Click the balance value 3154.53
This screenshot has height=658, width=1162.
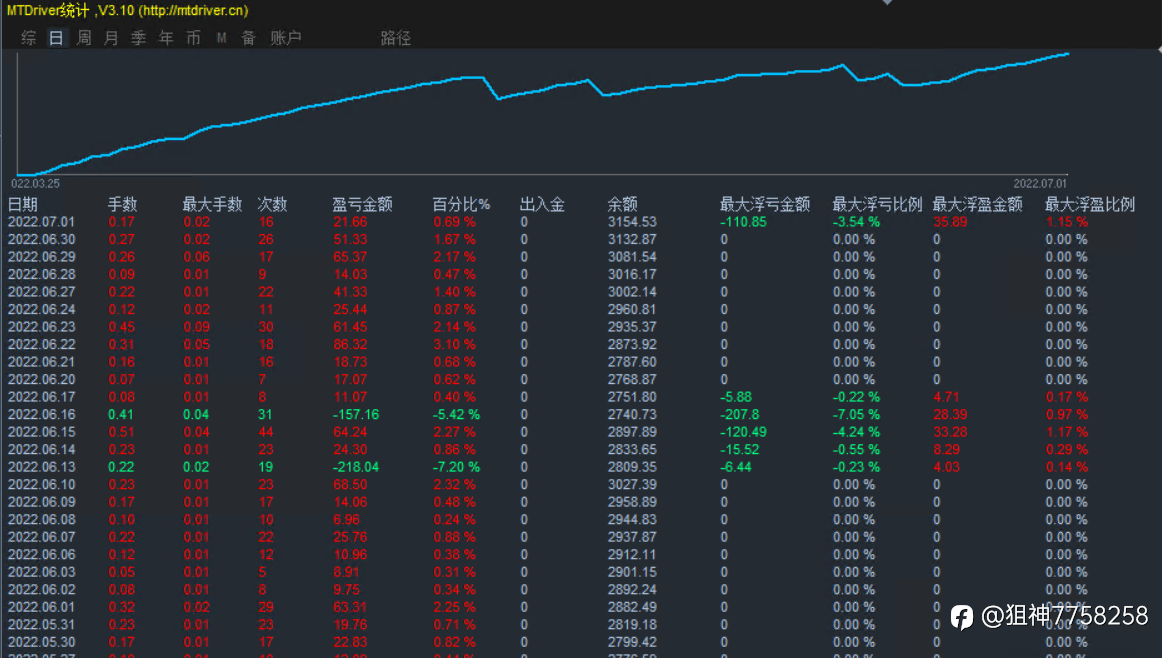click(x=632, y=222)
